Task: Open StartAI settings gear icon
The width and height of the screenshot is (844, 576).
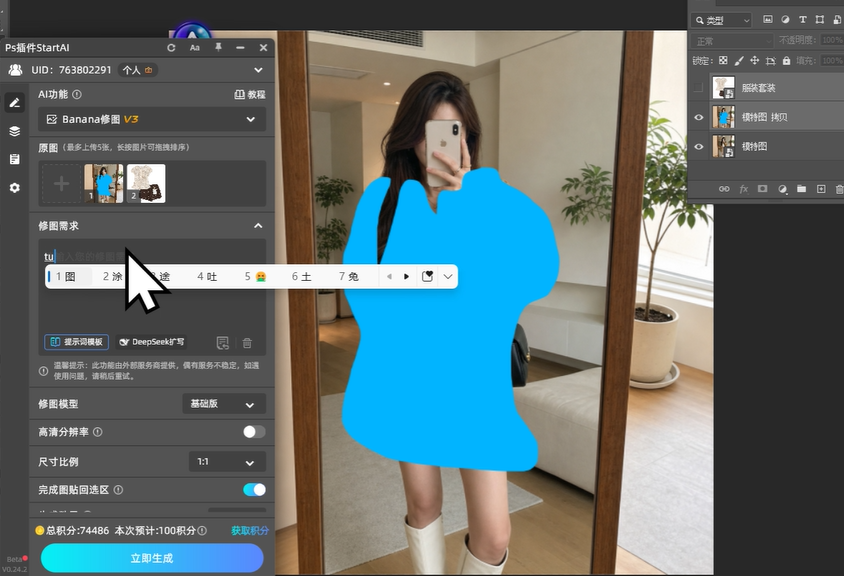Action: pyautogui.click(x=15, y=187)
